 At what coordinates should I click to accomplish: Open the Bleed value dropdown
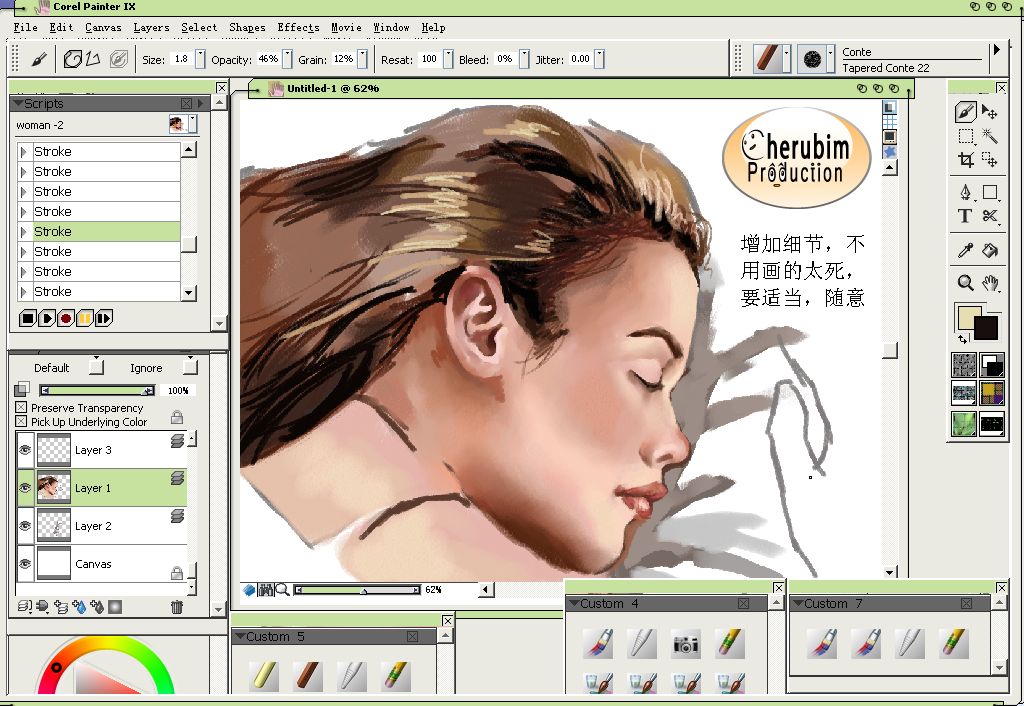(x=524, y=59)
